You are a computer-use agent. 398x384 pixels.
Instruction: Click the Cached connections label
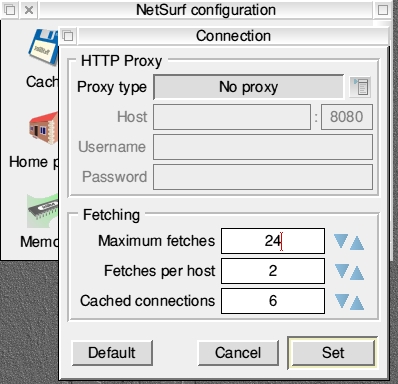click(147, 301)
